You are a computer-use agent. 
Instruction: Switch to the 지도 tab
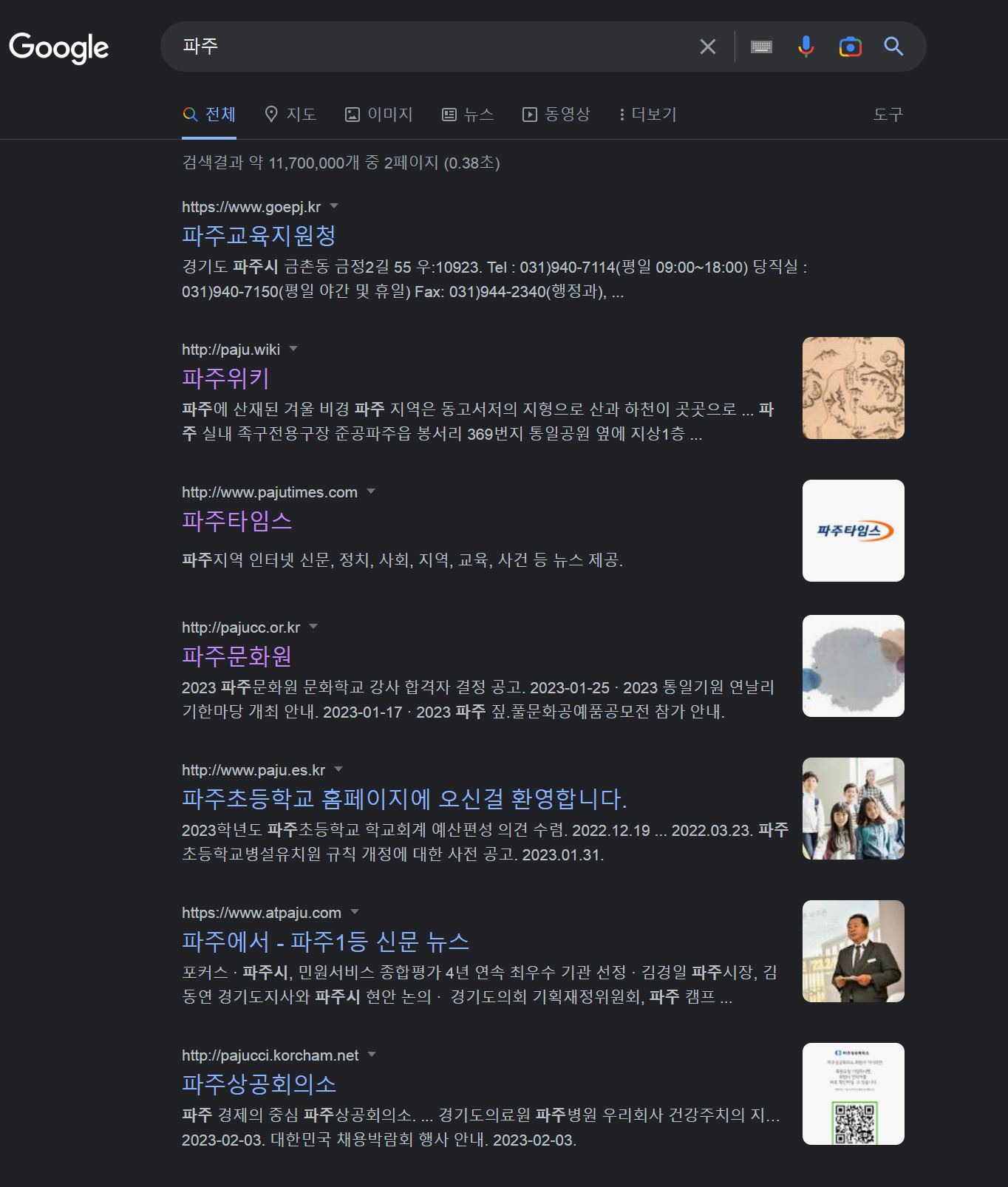pyautogui.click(x=290, y=115)
